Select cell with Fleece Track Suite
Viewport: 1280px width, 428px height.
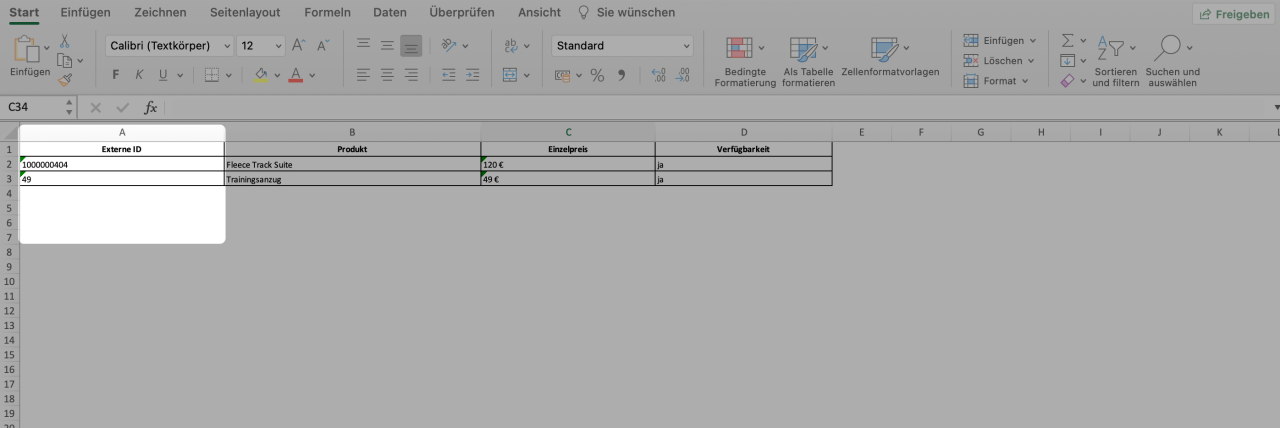click(x=352, y=164)
